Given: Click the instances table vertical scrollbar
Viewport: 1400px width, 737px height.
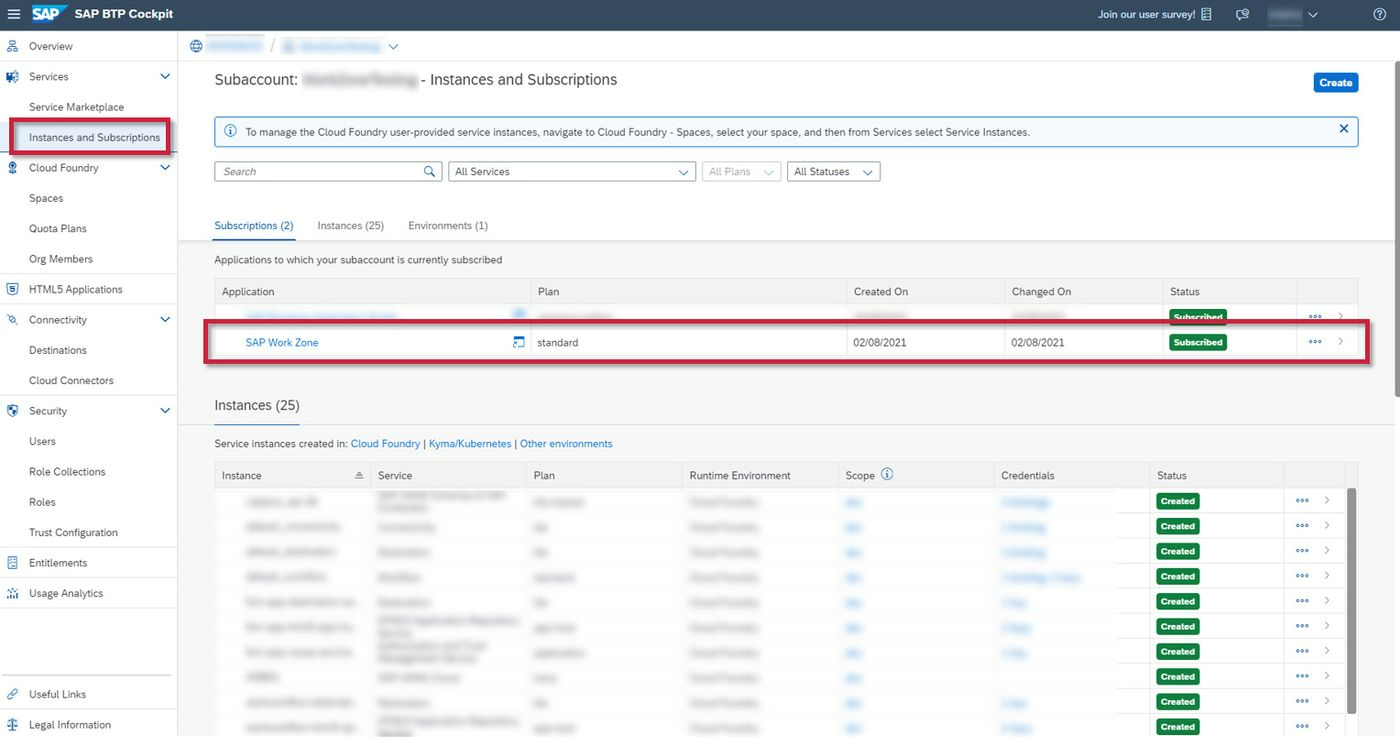Looking at the screenshot, I should click(1352, 600).
